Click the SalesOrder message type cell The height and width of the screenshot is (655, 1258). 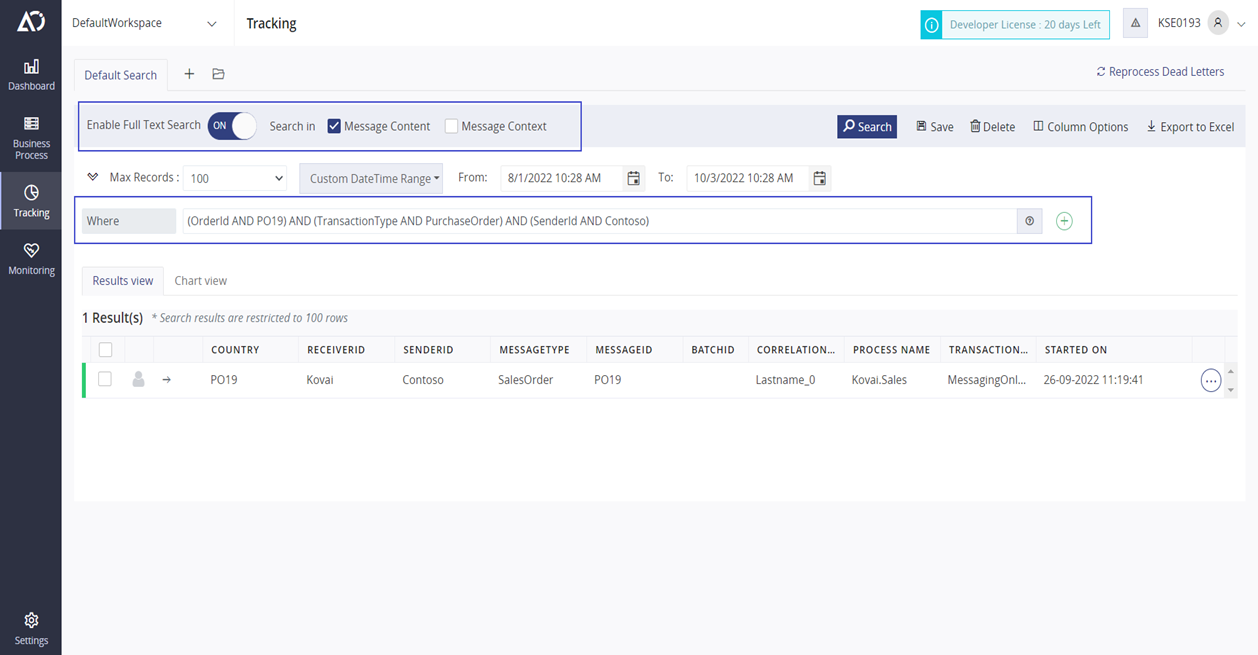coord(526,380)
